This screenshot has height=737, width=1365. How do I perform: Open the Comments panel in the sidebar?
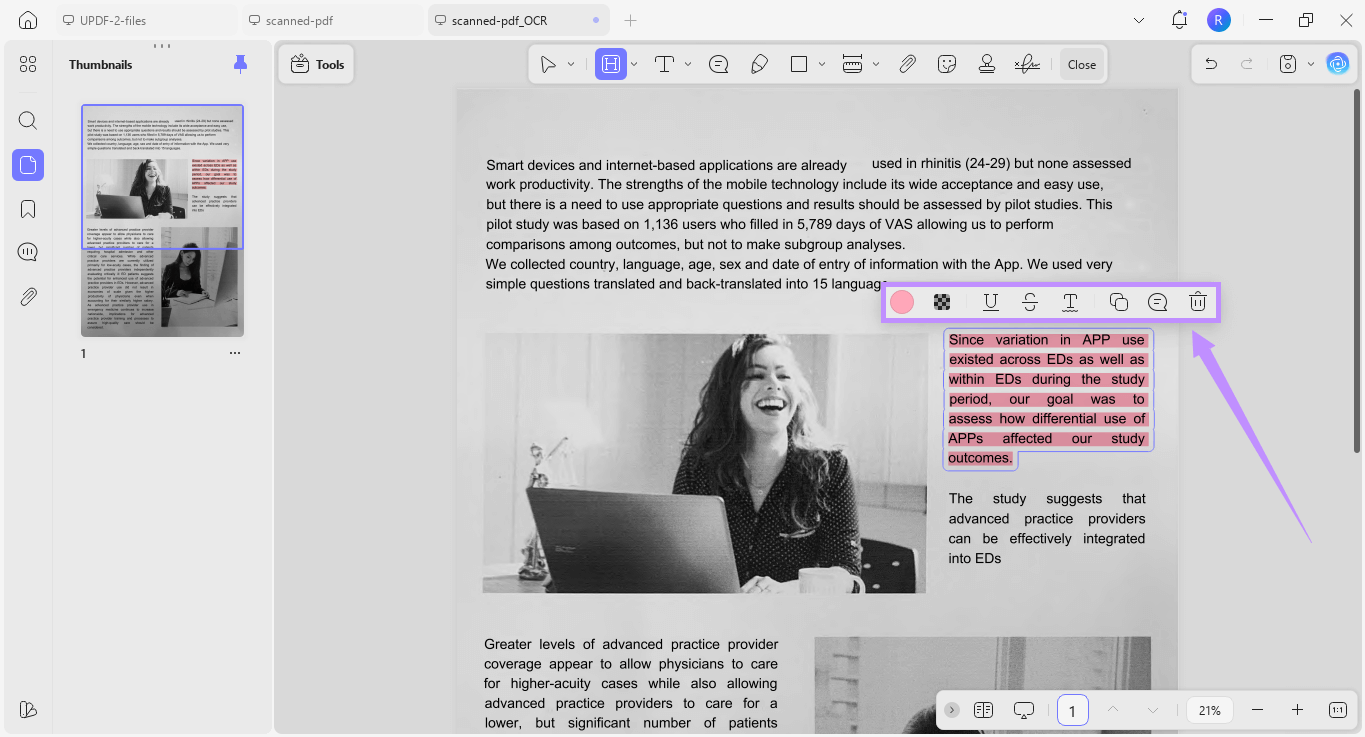pyautogui.click(x=27, y=251)
